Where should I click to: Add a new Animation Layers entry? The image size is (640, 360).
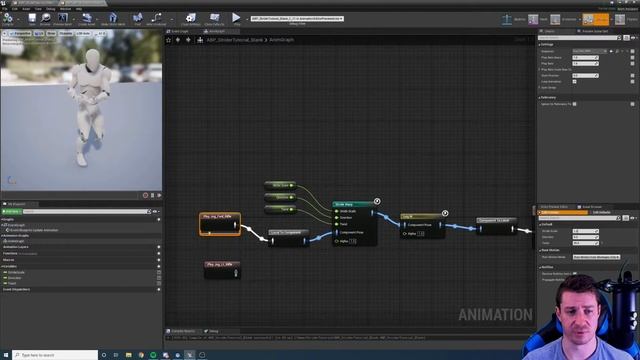159,247
